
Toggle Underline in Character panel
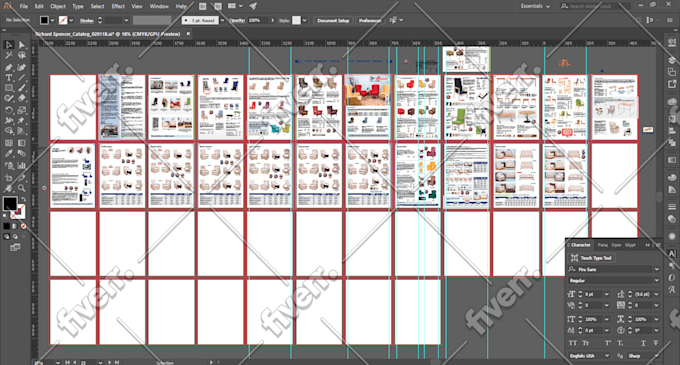pos(643,343)
